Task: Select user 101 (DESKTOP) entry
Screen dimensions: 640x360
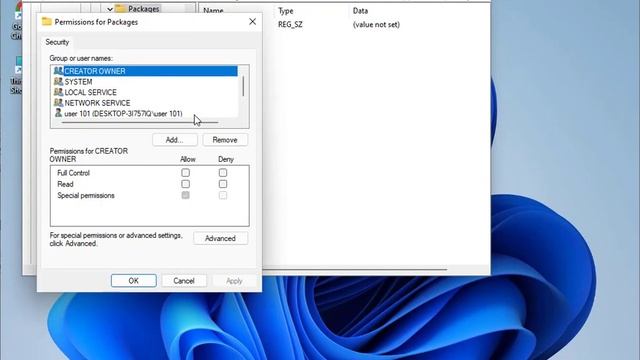Action: 123,113
